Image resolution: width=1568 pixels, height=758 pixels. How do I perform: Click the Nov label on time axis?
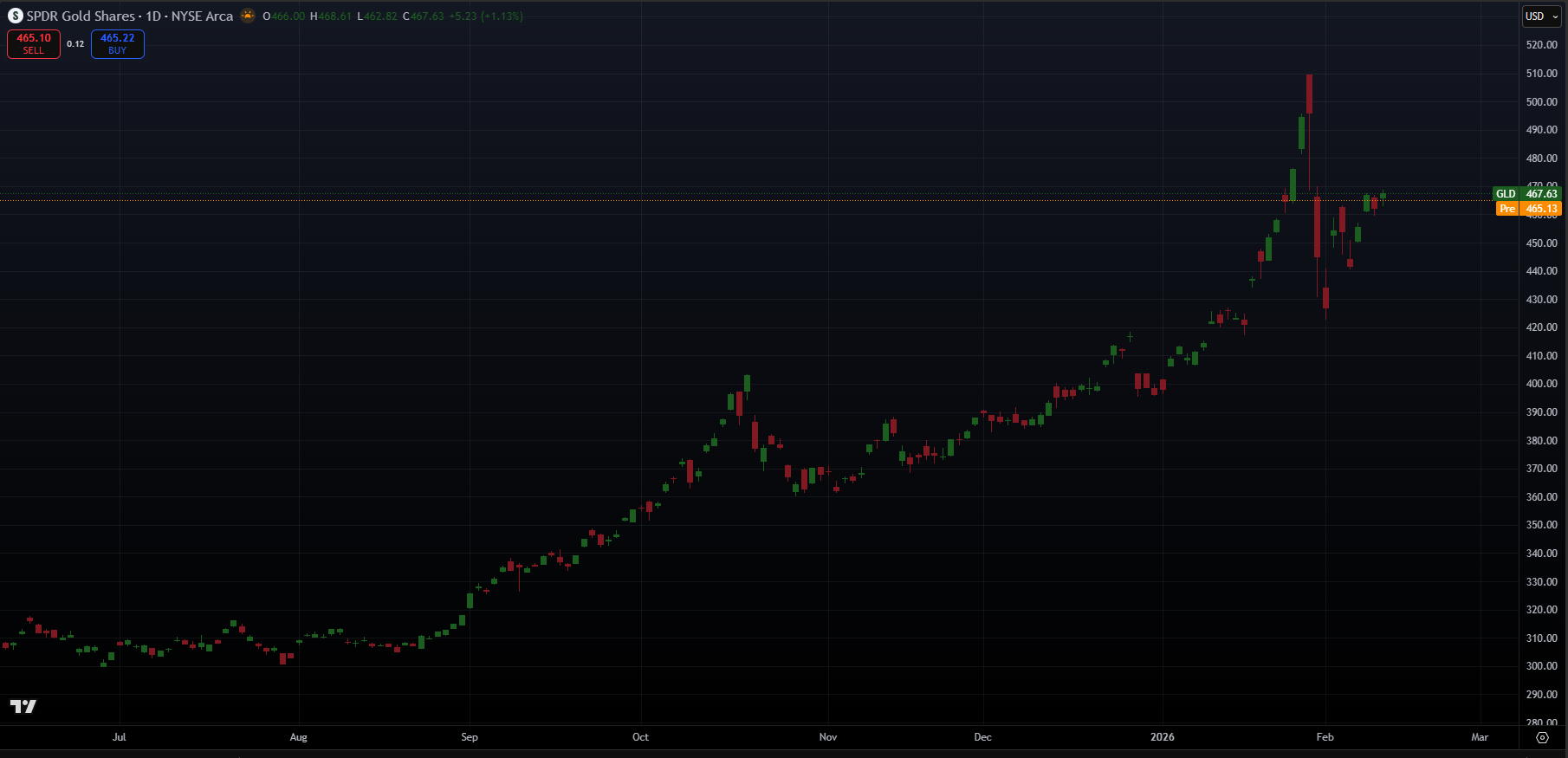pos(828,737)
